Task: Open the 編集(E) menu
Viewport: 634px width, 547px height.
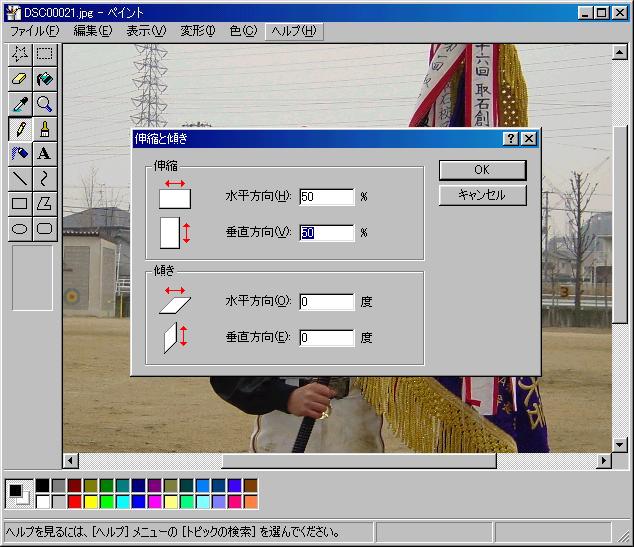Action: coord(93,31)
